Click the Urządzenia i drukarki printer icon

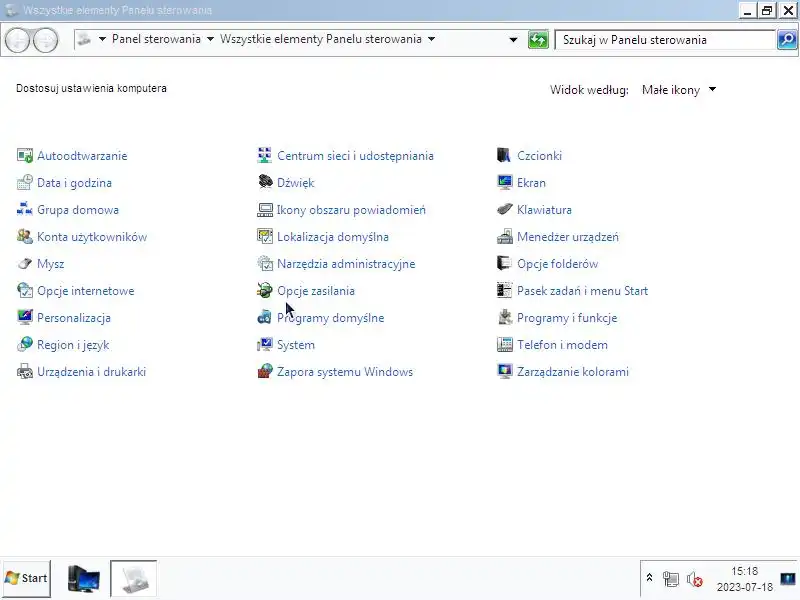[x=24, y=372]
